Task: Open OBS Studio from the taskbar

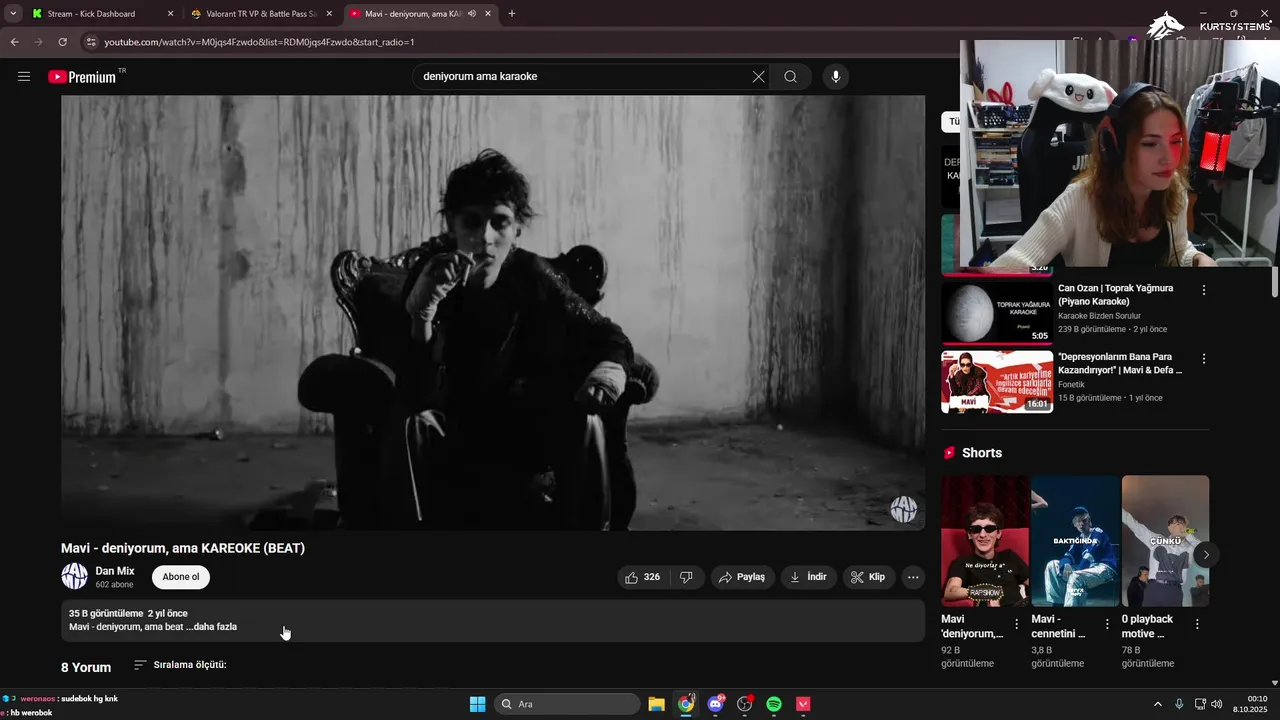Action: tap(745, 704)
